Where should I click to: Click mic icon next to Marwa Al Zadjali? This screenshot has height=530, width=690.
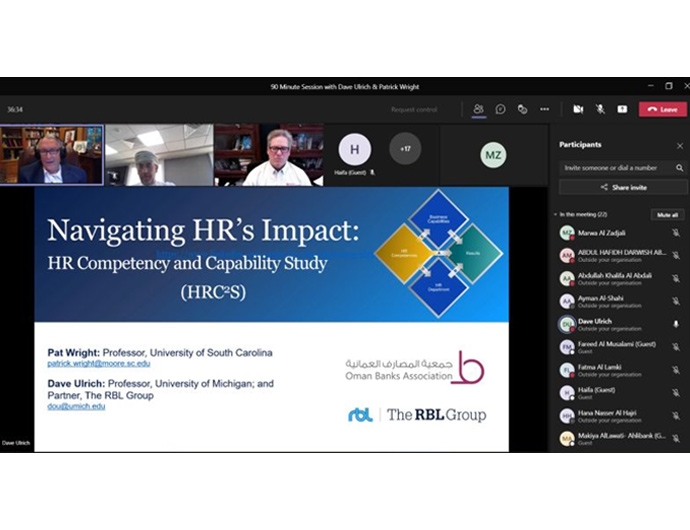(x=676, y=233)
